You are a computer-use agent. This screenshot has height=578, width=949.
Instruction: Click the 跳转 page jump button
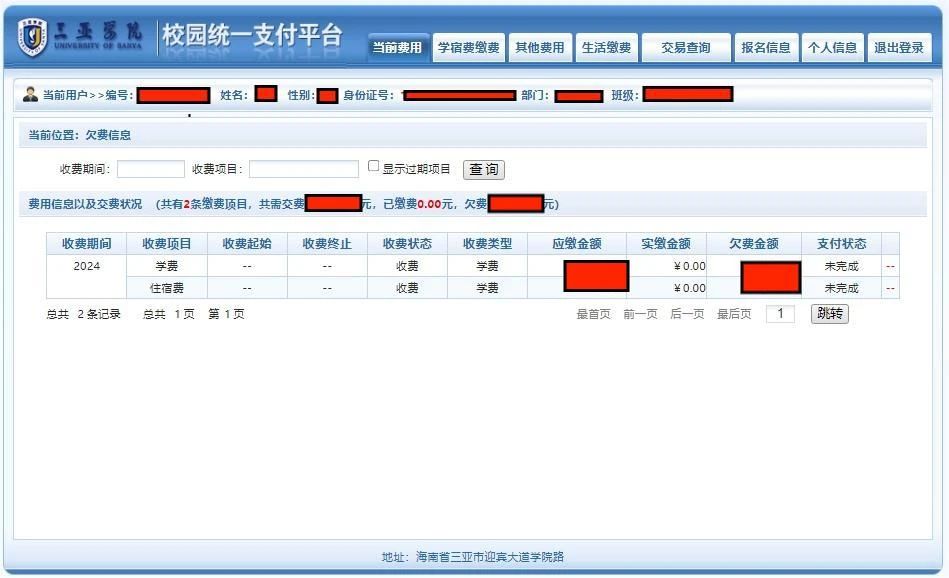tap(827, 313)
